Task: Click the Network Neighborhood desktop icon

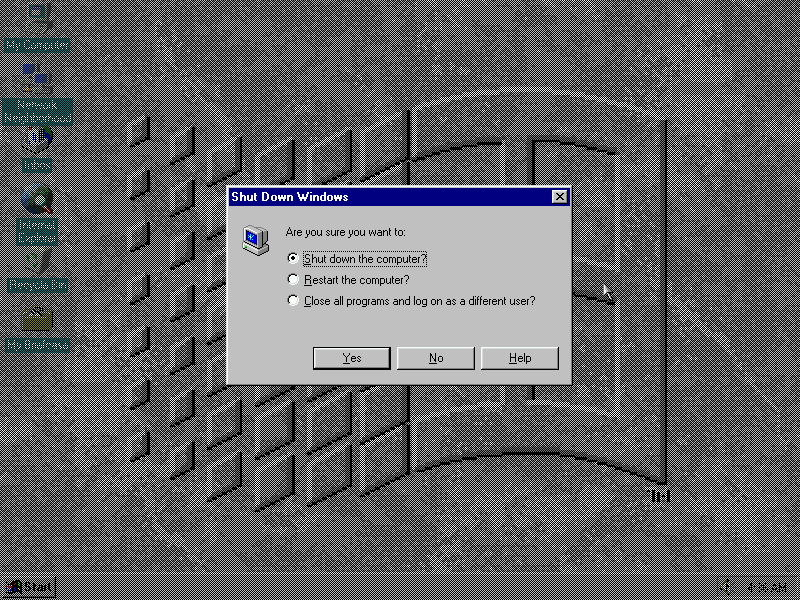Action: coord(37,78)
